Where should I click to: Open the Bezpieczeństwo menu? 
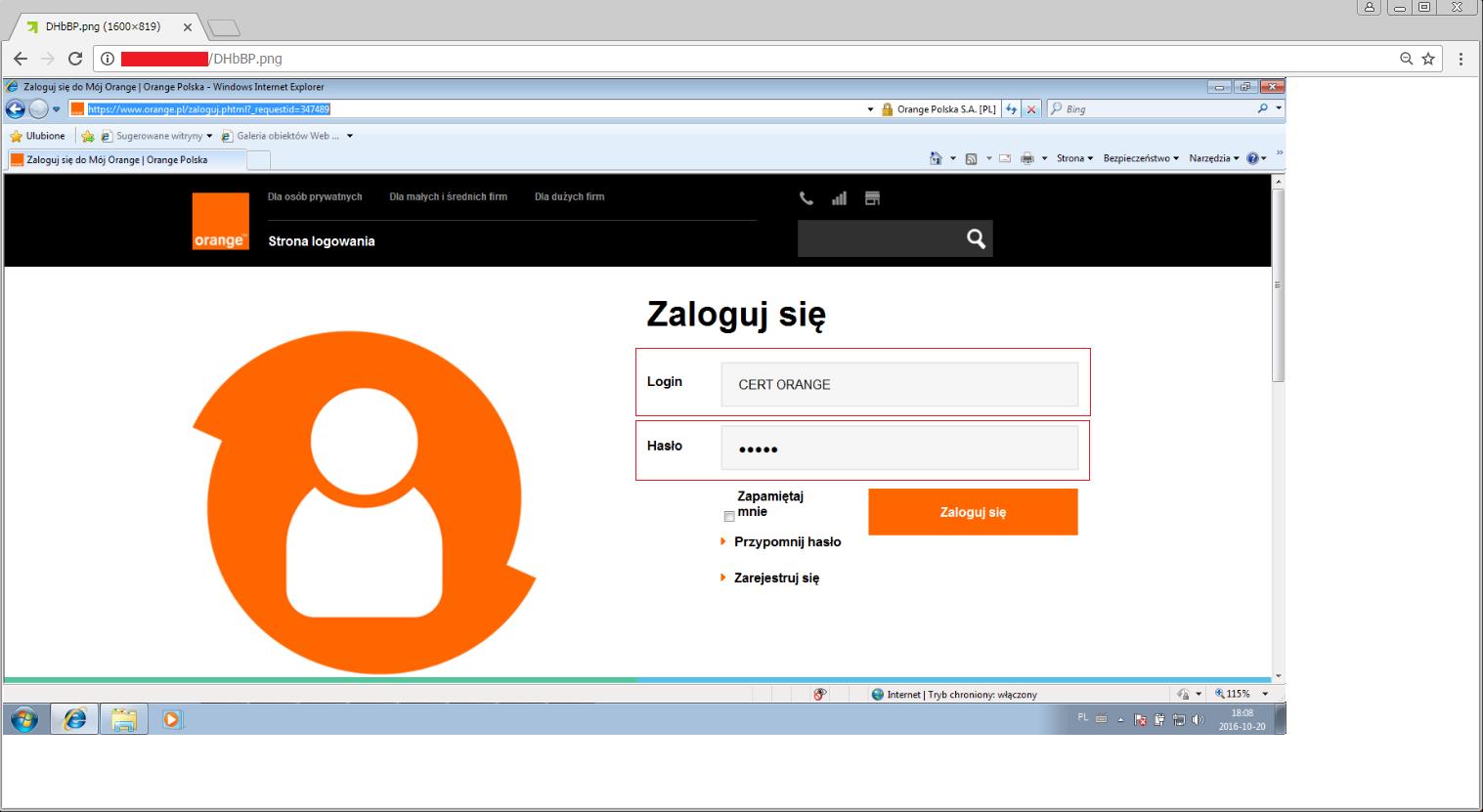(1141, 158)
